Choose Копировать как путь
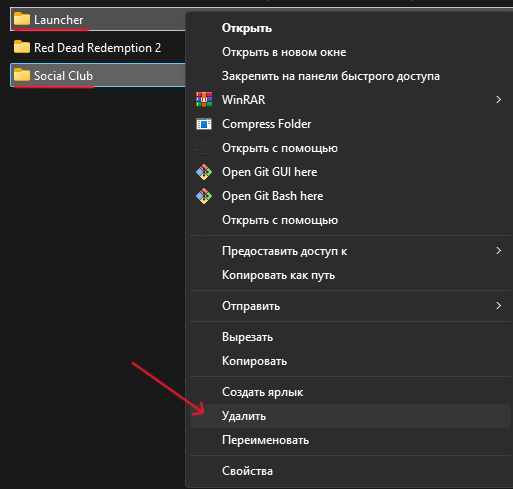Viewport: 513px width, 489px height. pyautogui.click(x=350, y=275)
